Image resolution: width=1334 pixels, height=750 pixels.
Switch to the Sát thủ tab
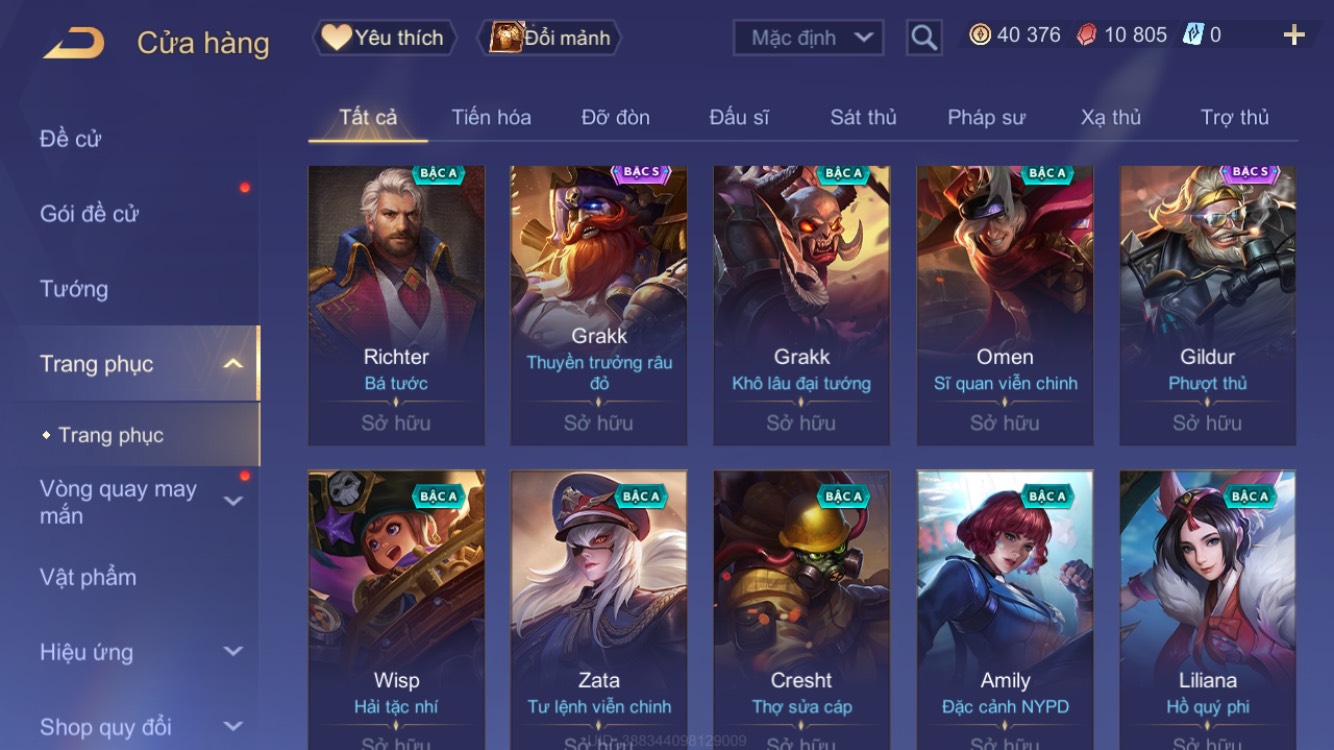863,117
